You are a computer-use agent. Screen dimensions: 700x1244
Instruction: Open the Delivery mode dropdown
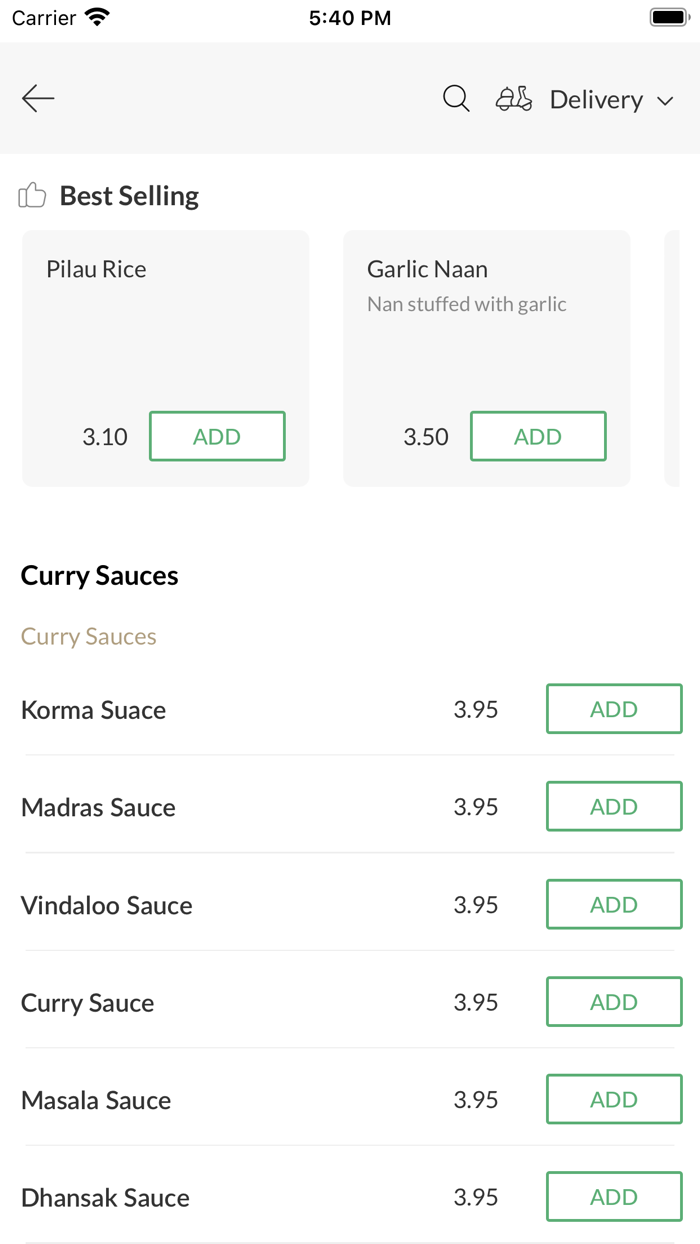click(x=596, y=99)
